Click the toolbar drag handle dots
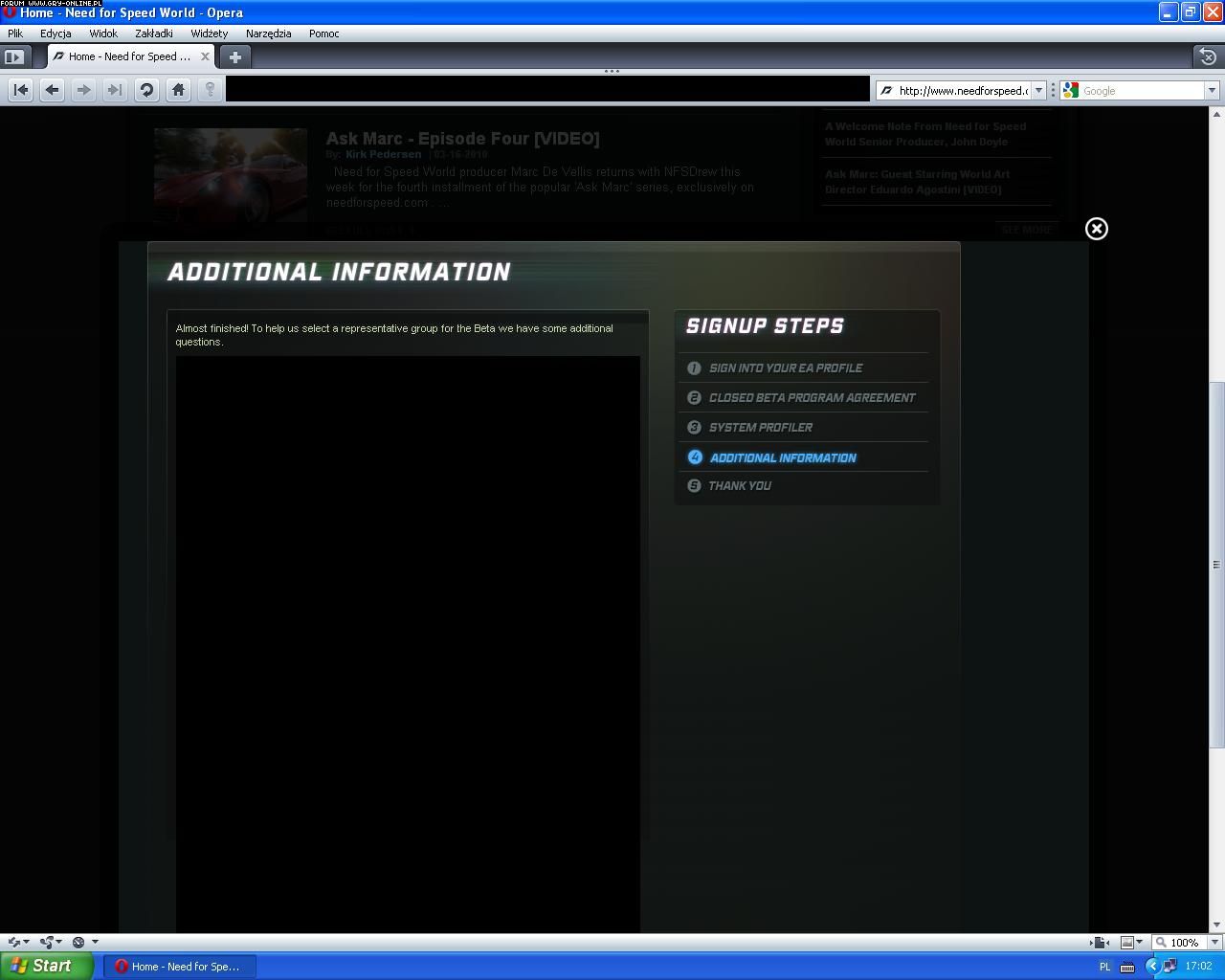This screenshot has height=980, width=1225. click(612, 71)
